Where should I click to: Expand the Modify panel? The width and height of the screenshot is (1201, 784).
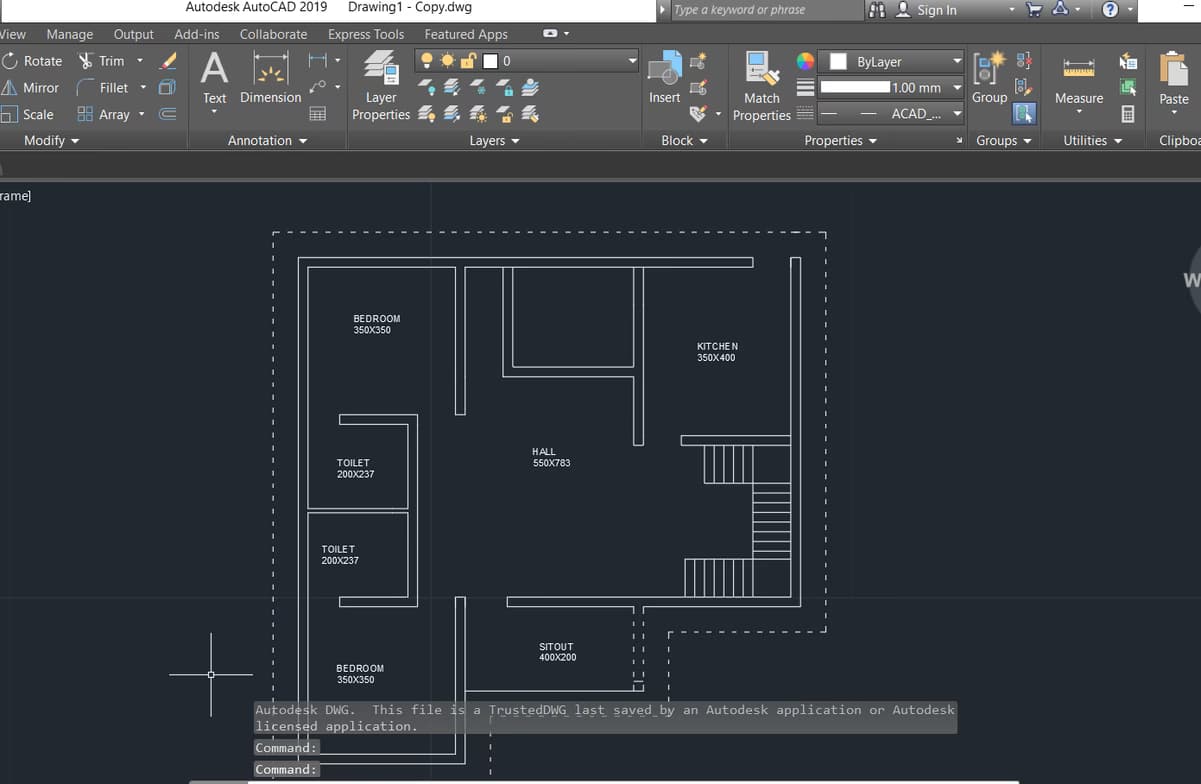[51, 141]
